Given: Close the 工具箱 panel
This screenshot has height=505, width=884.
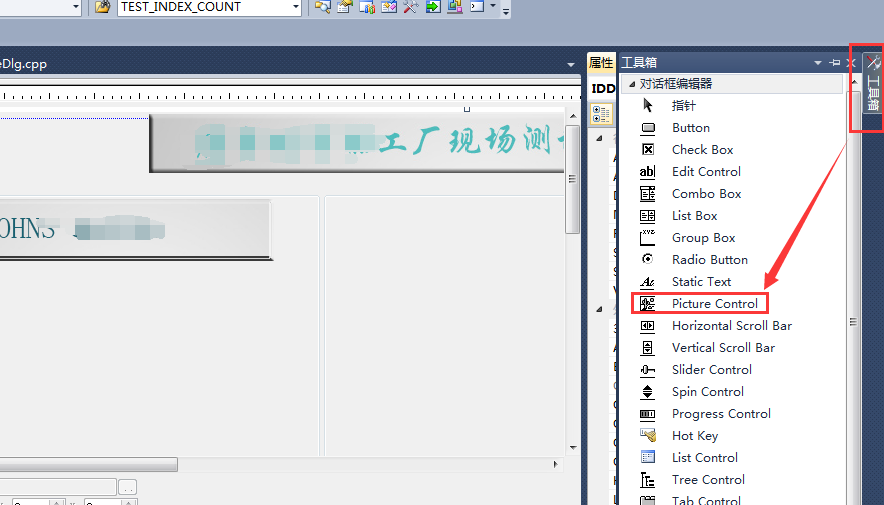Looking at the screenshot, I should click(851, 63).
